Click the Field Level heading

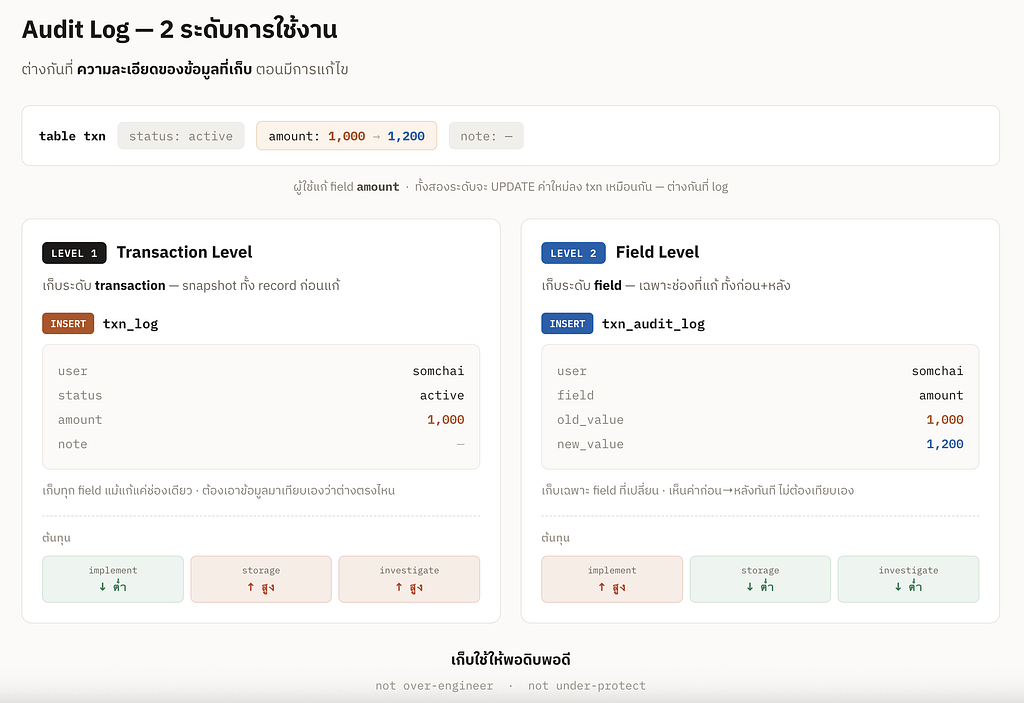tap(657, 252)
